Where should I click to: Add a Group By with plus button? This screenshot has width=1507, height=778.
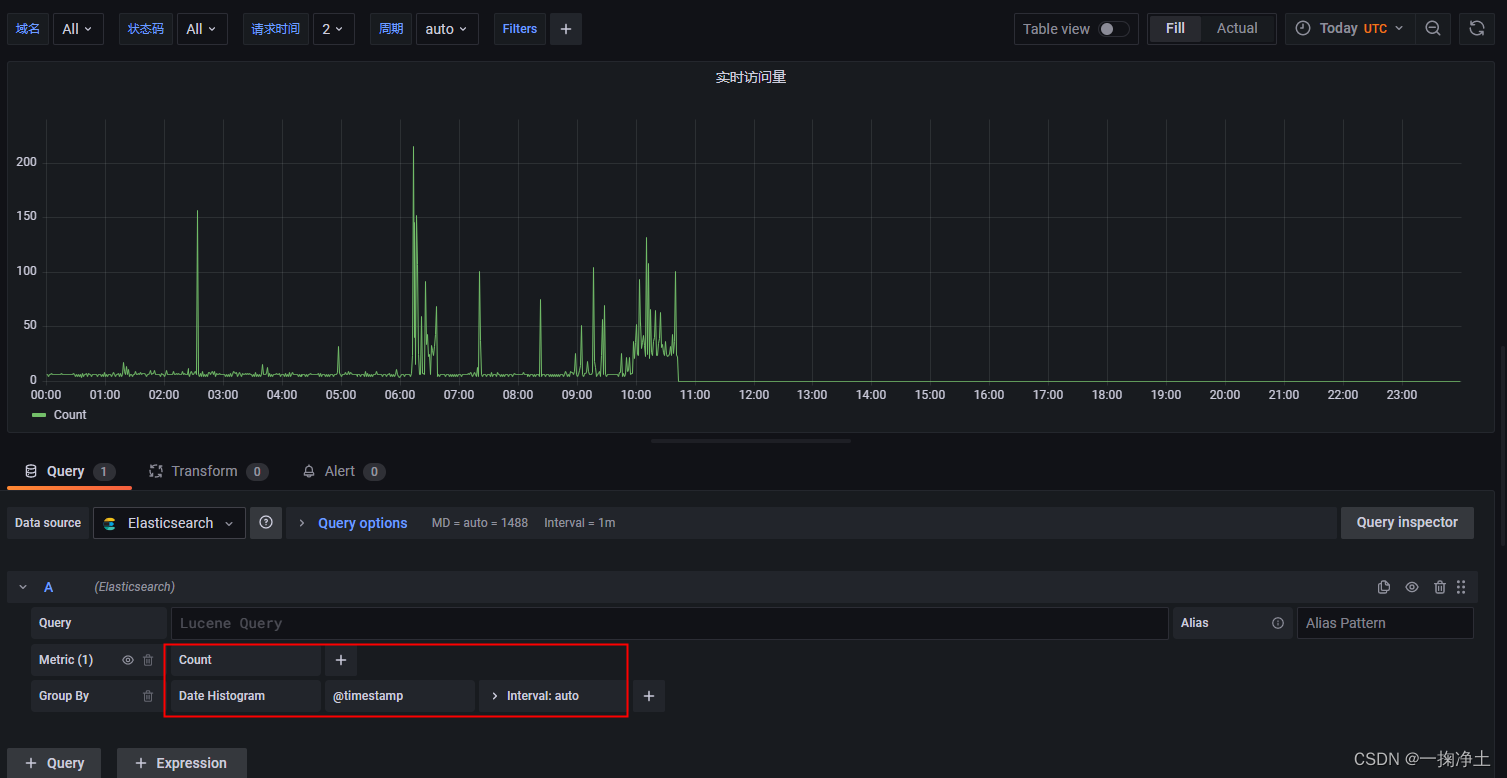click(649, 696)
